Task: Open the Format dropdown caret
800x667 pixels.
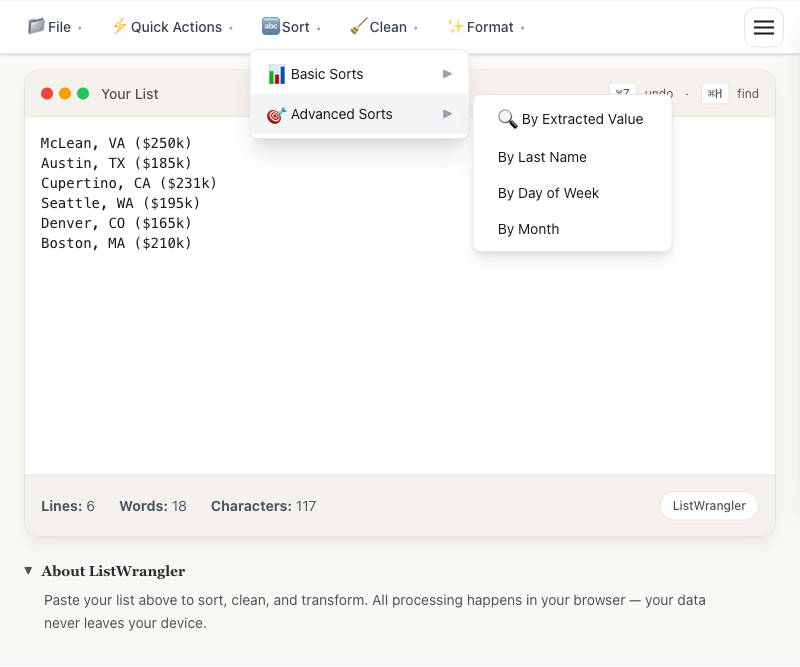Action: click(x=521, y=28)
